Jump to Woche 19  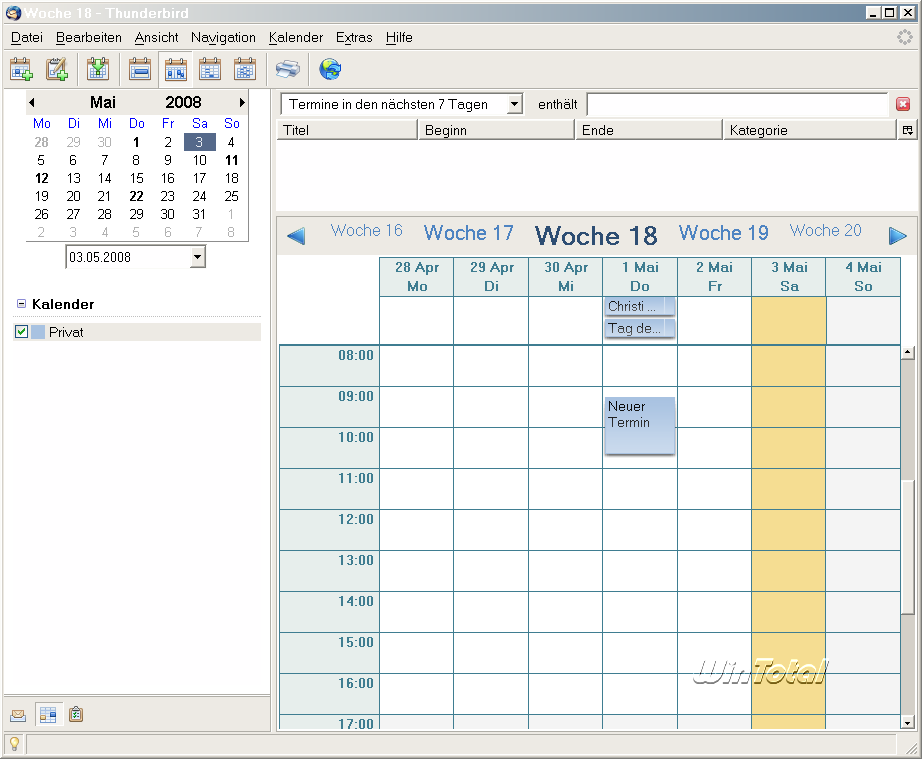[723, 233]
